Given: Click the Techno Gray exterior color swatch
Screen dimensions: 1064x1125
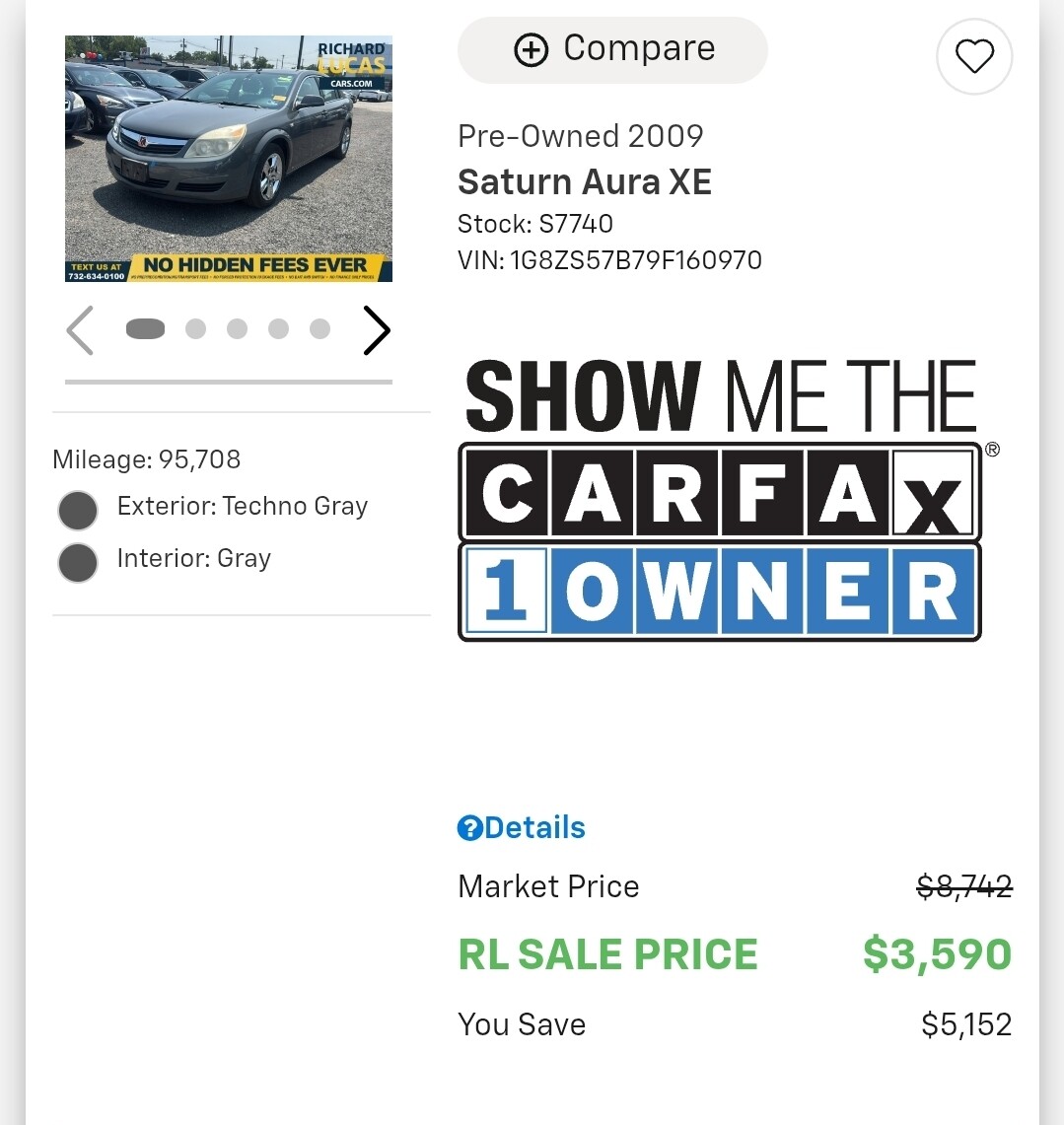Looking at the screenshot, I should (x=78, y=511).
